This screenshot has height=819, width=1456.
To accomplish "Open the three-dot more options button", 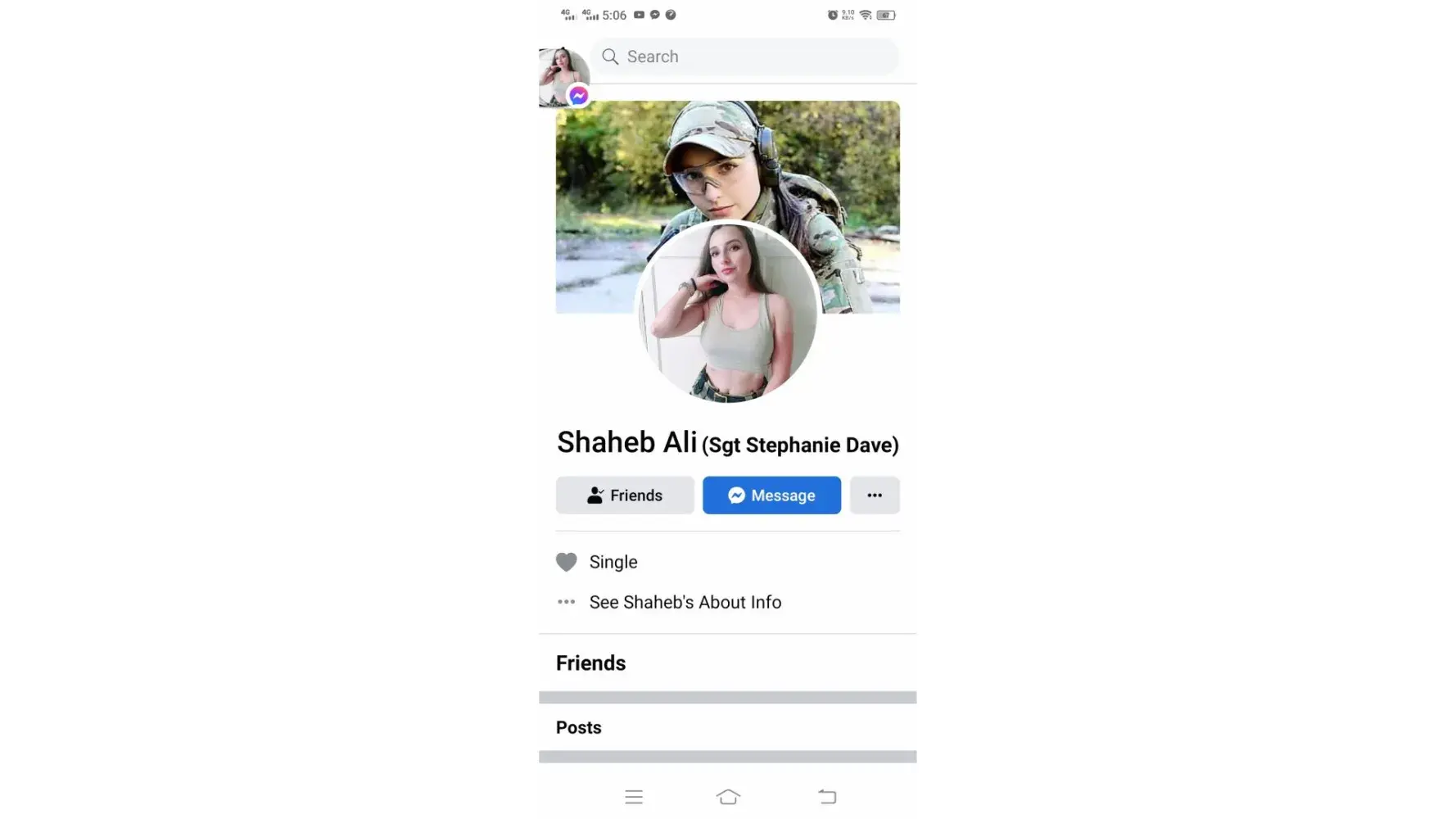I will click(875, 495).
